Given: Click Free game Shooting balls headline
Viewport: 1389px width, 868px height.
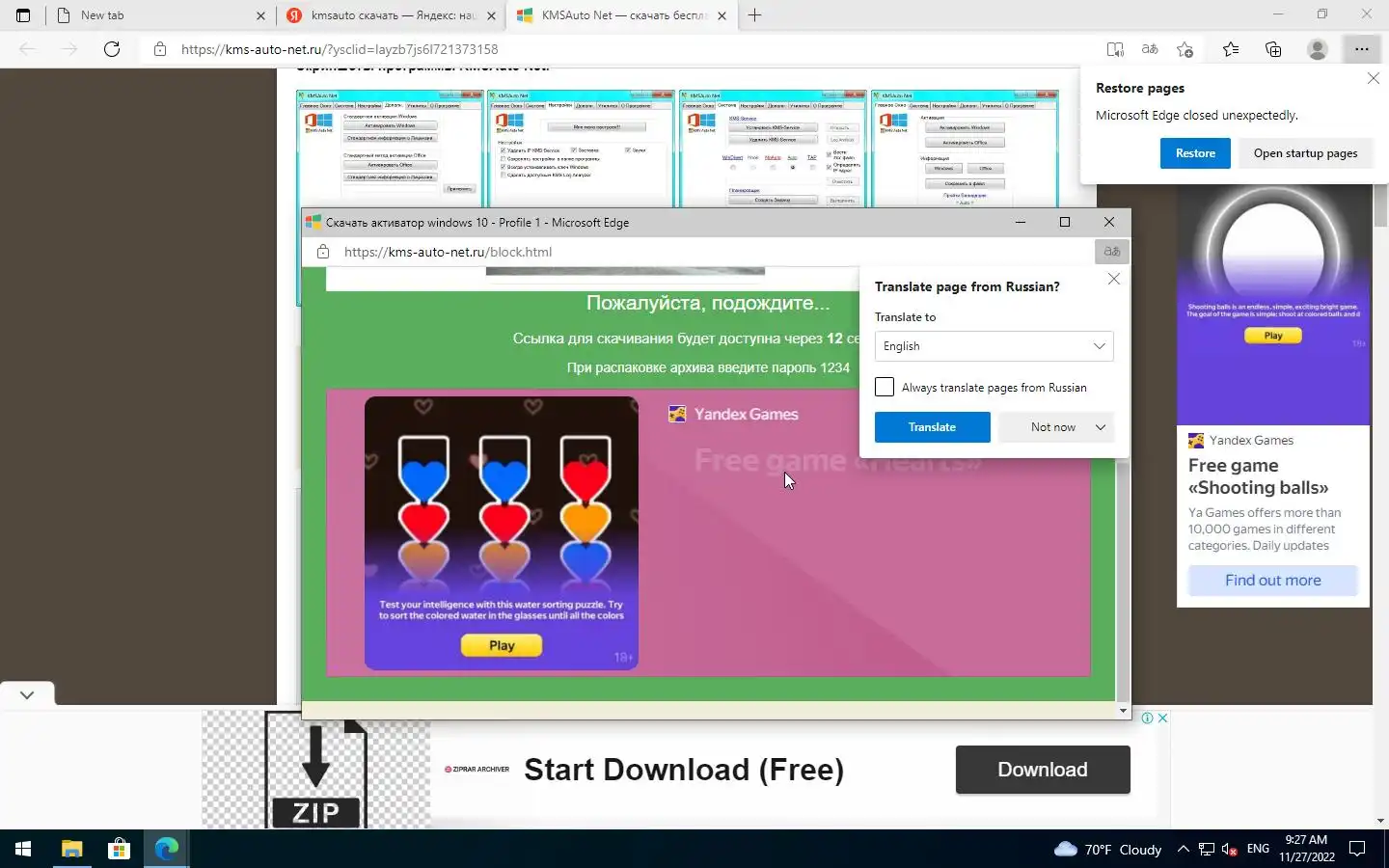Looking at the screenshot, I should (1258, 476).
